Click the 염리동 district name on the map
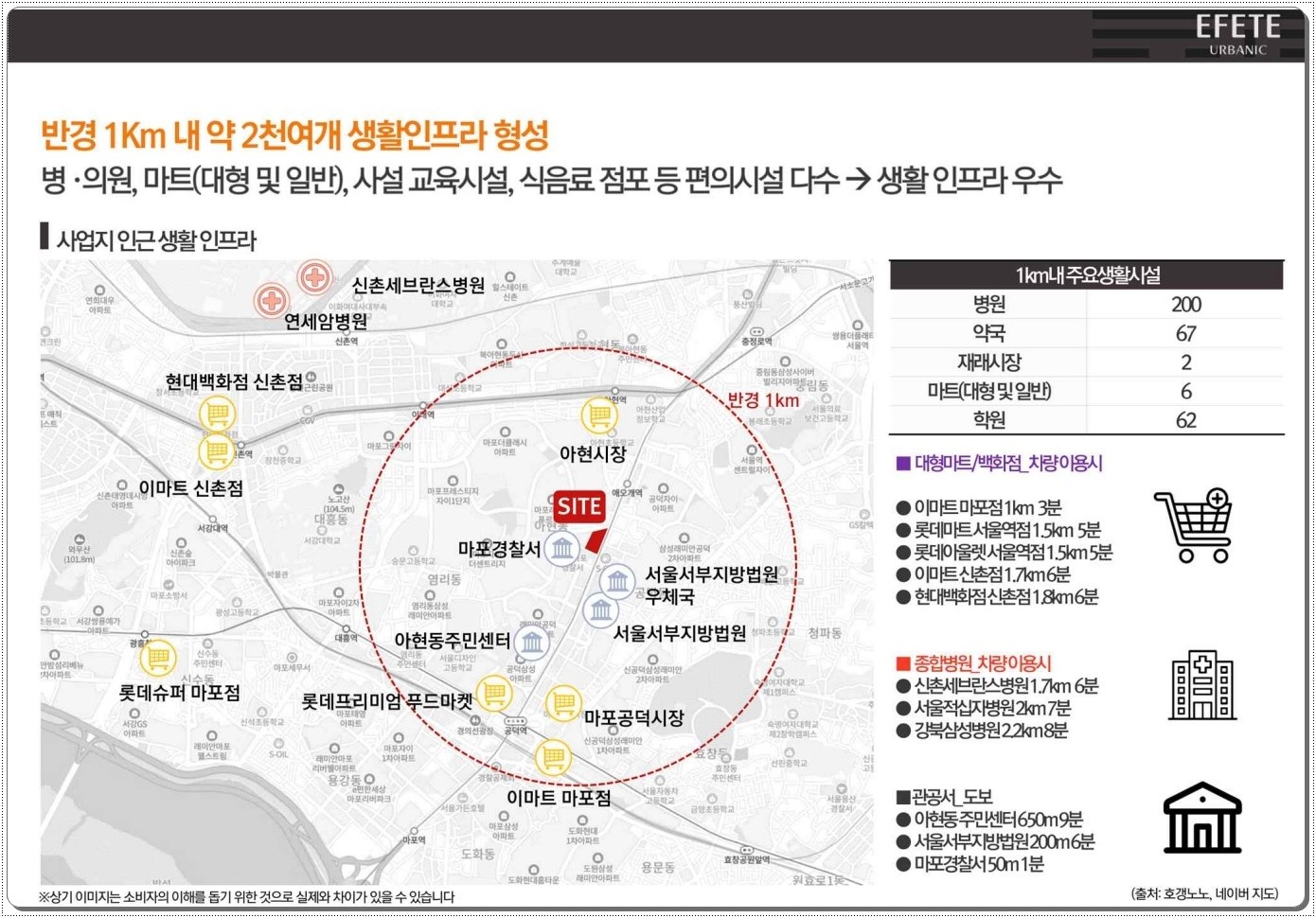The height and width of the screenshot is (918, 1316). click(x=444, y=579)
